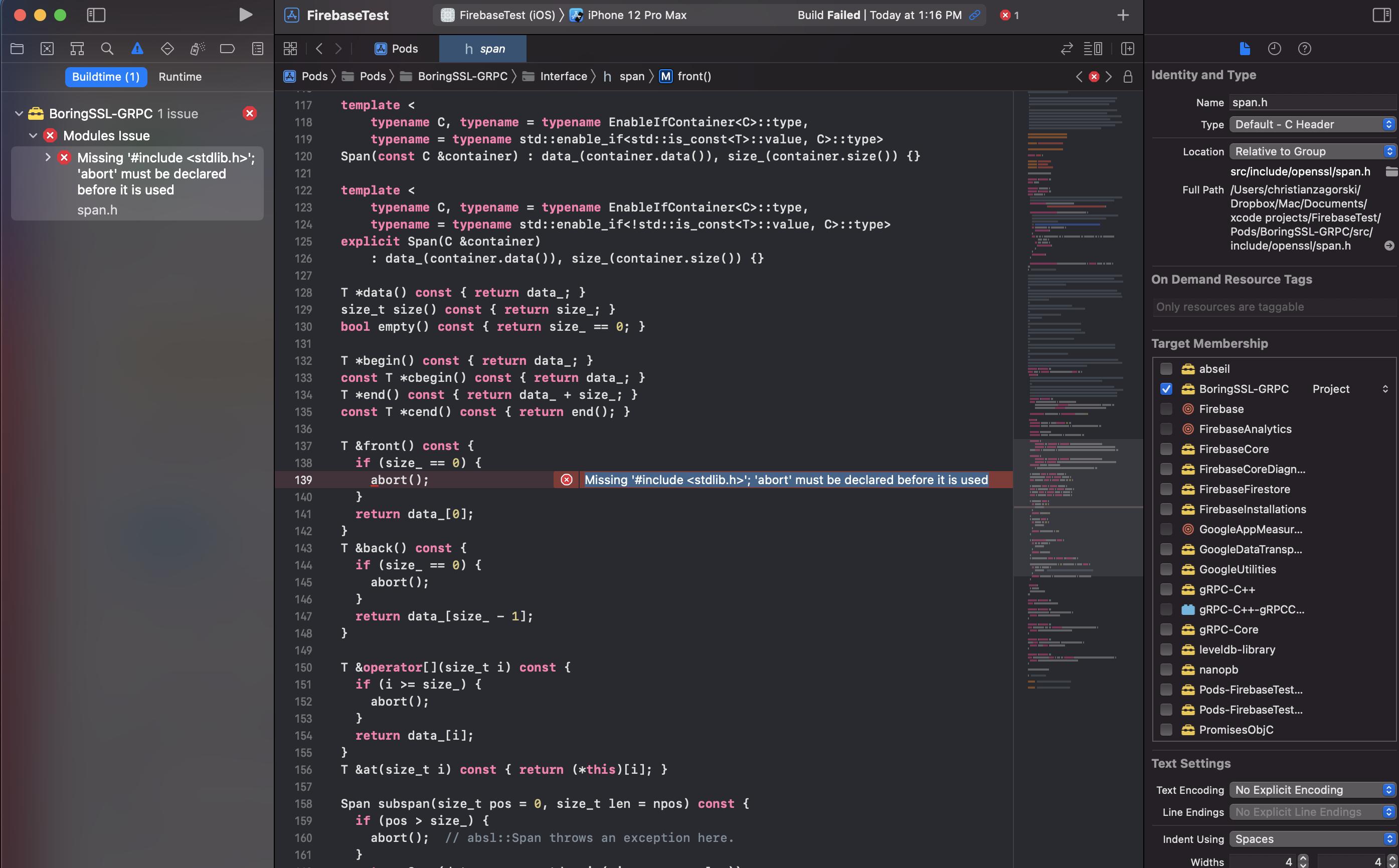
Task: Check FirebaseFirestore target membership
Action: 1166,489
